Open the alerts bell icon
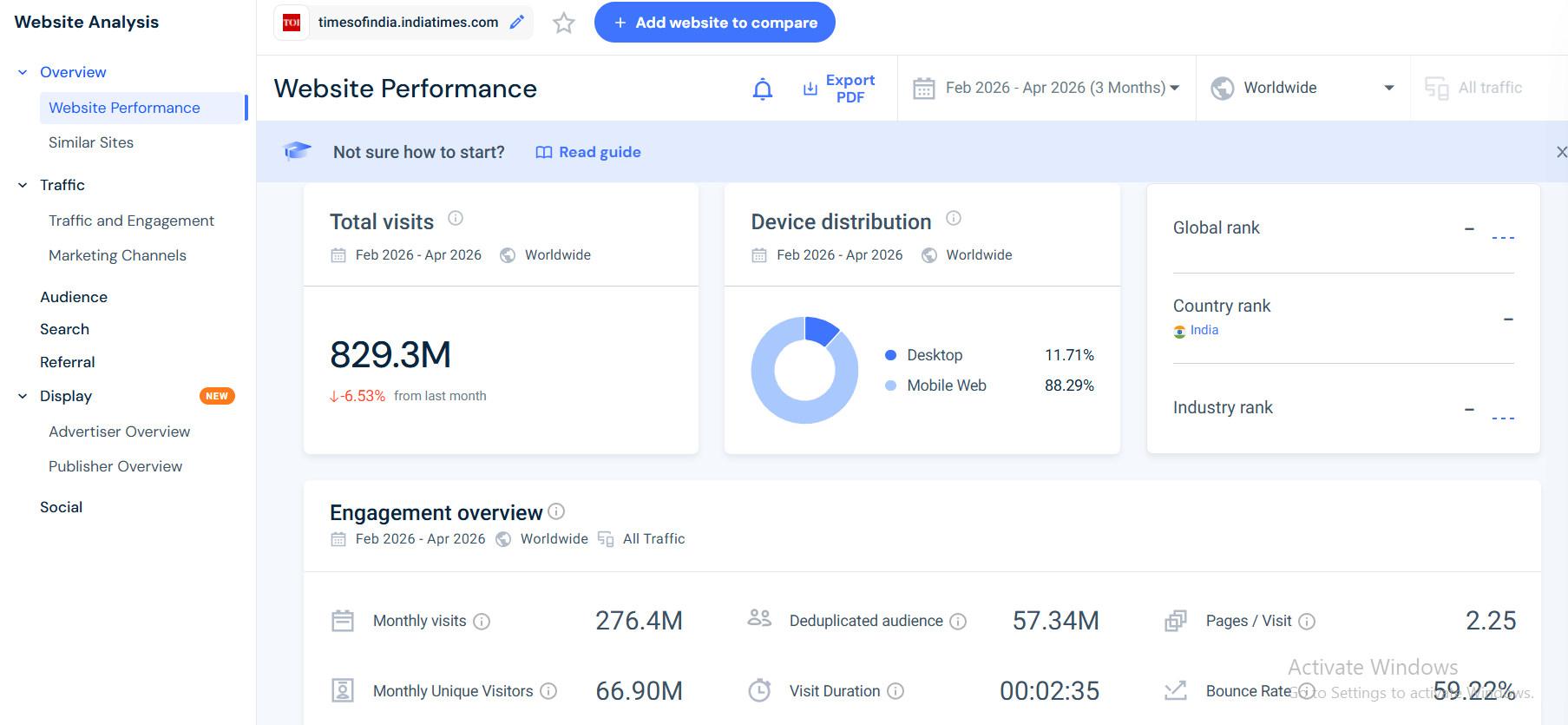Screen dimensions: 1568x725 763,89
